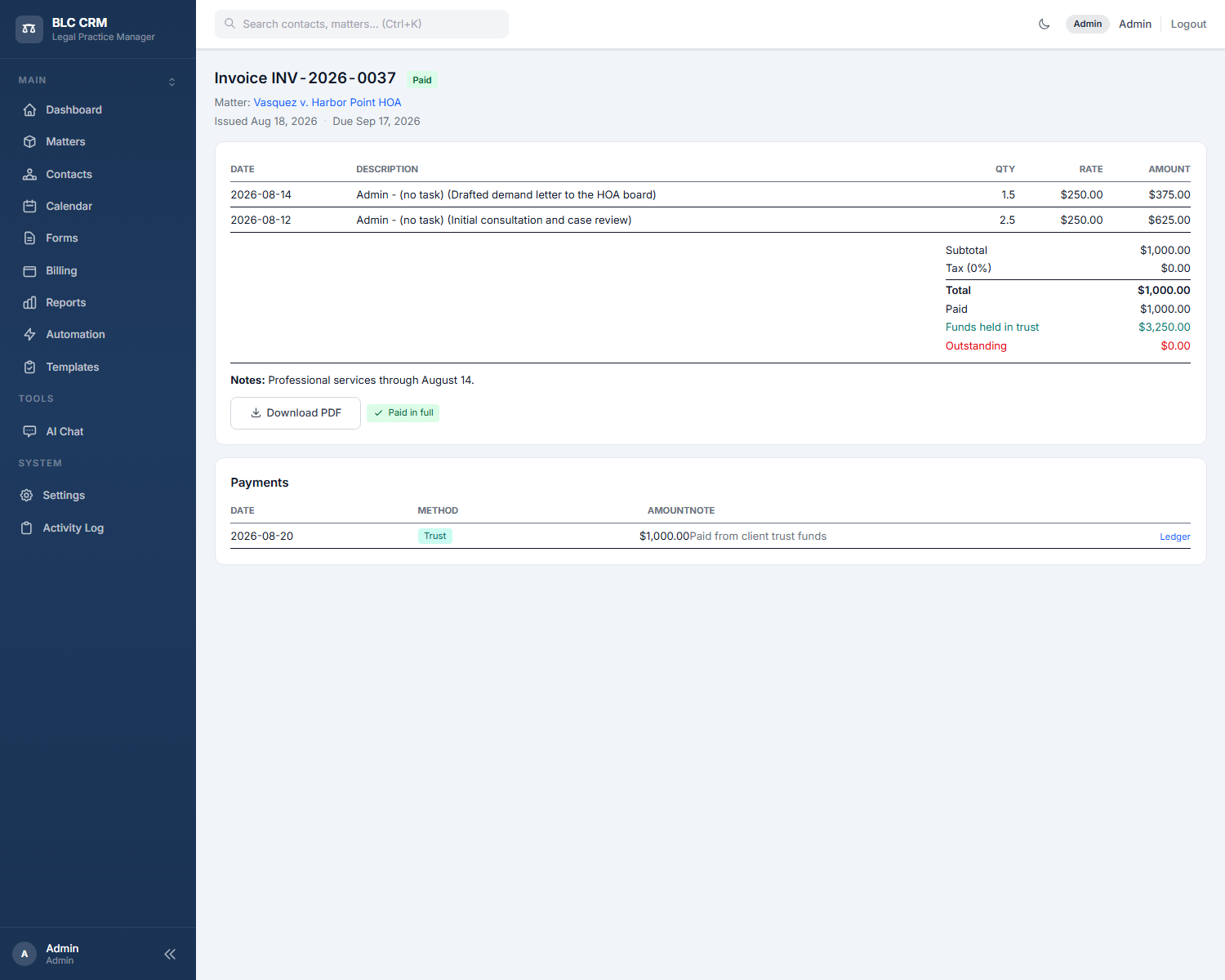Click the download arrow icon on PDF button
This screenshot has width=1225, height=980.
click(256, 412)
